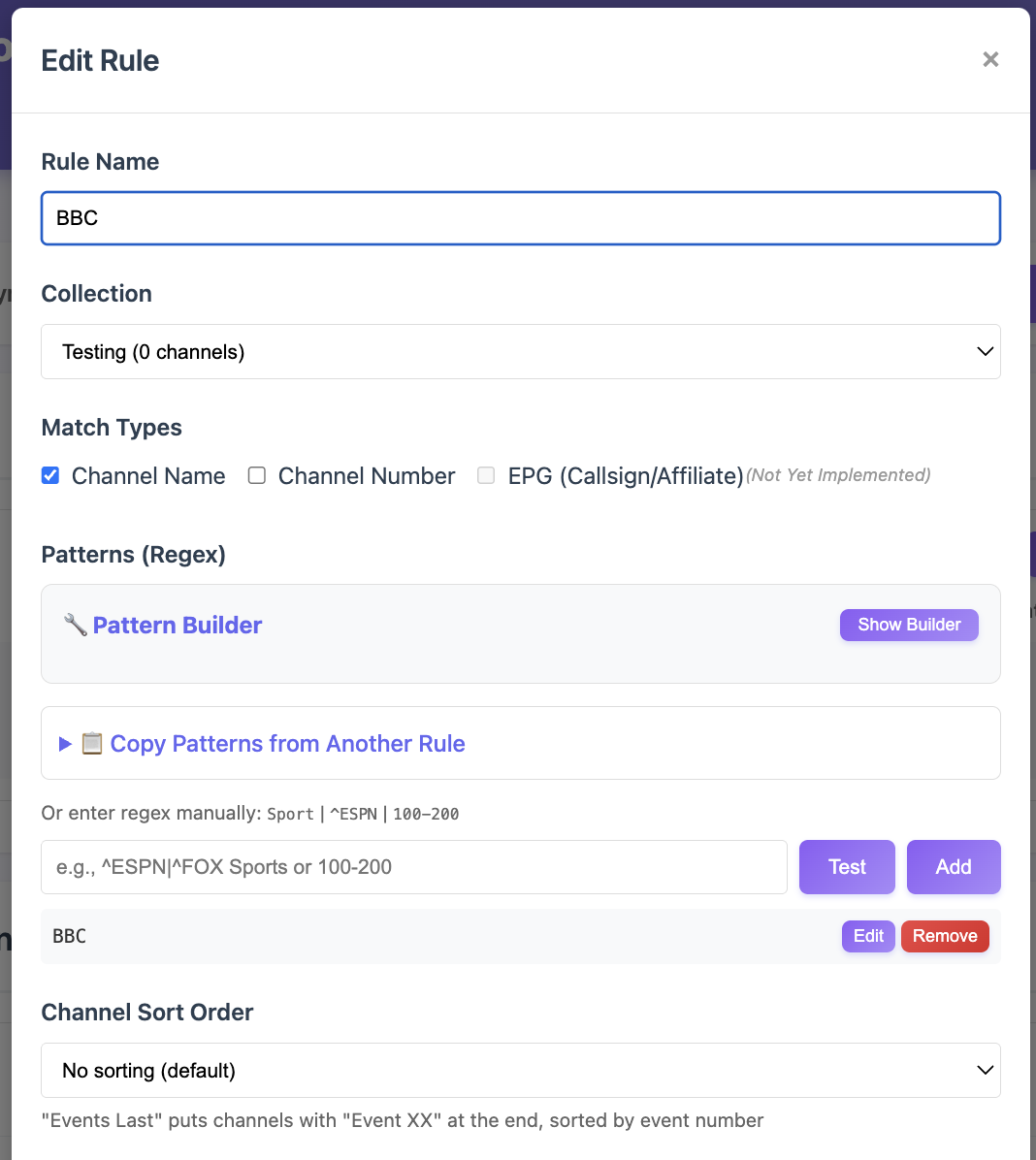Open the Collection dropdown
This screenshot has height=1160, width=1036.
click(x=520, y=352)
